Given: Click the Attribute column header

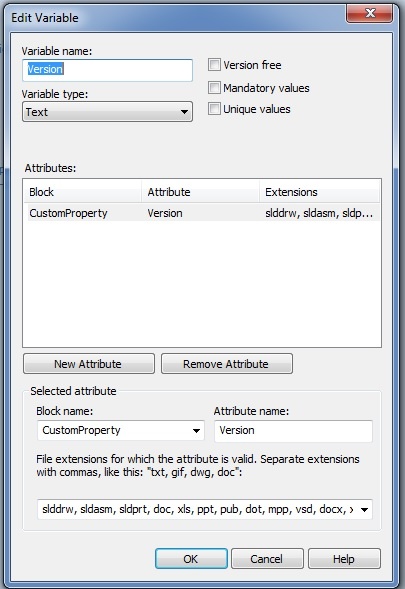Looking at the screenshot, I should coord(200,192).
